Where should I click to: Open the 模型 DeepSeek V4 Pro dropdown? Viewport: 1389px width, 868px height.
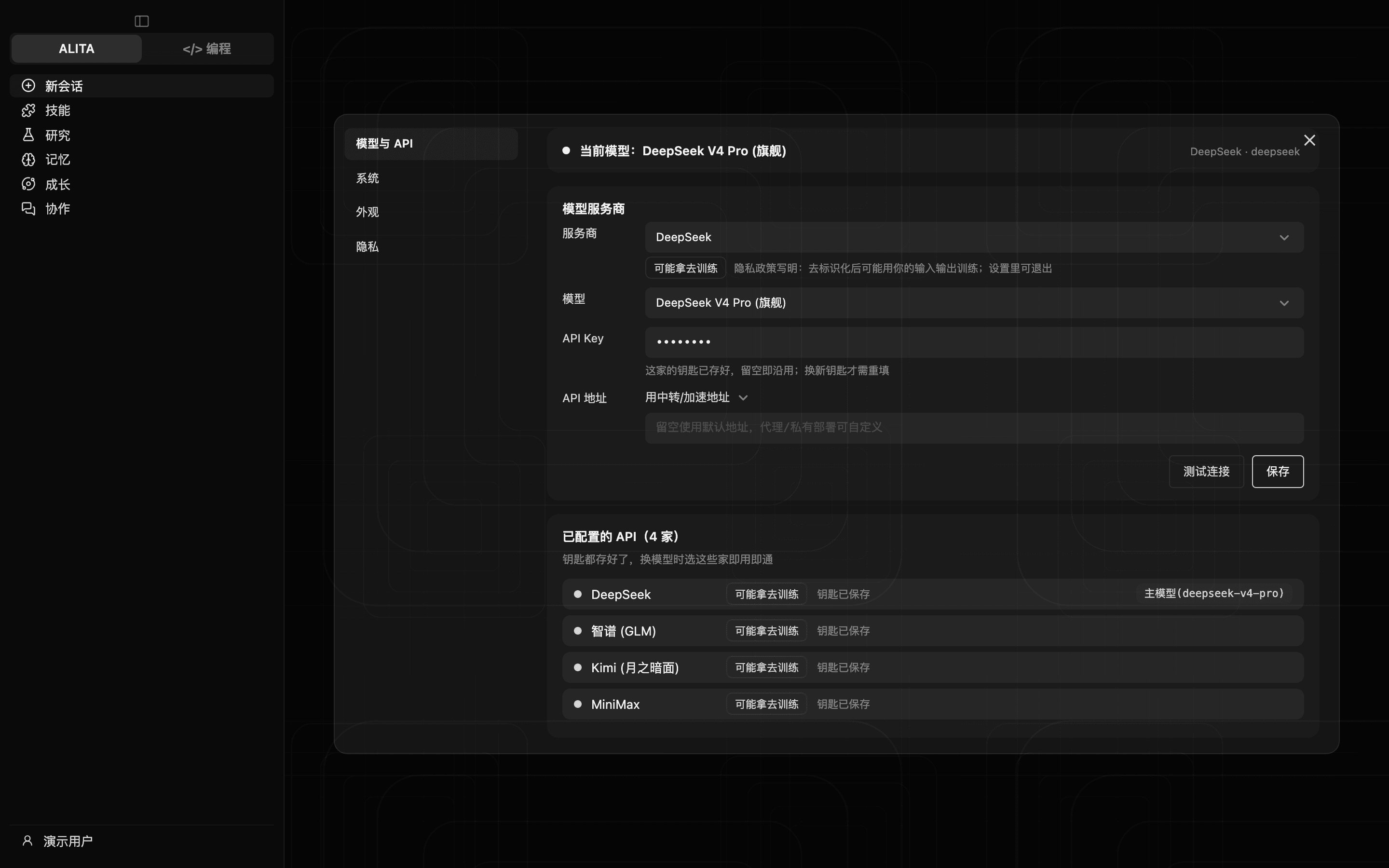pyautogui.click(x=974, y=302)
